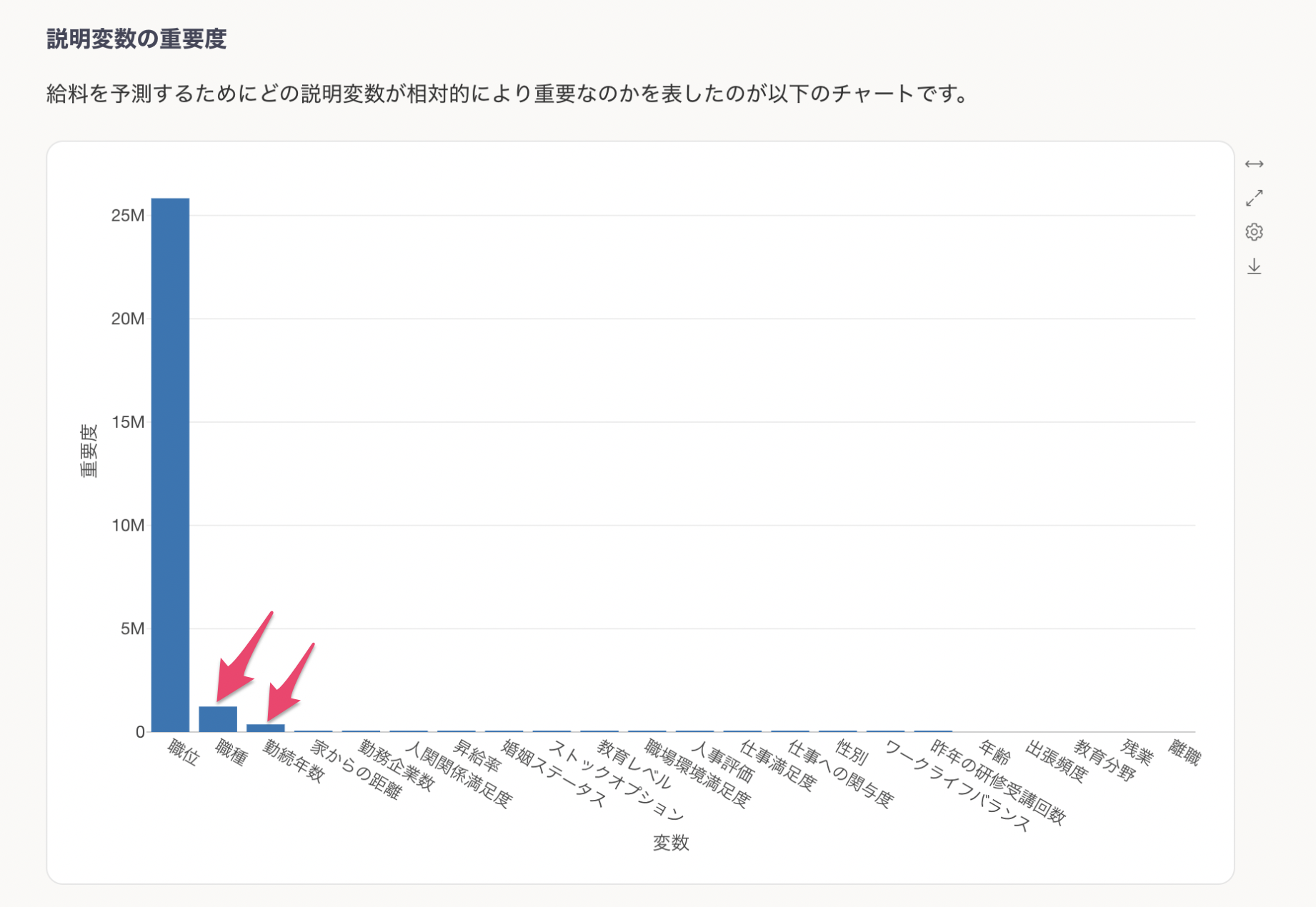
Task: Open the chart in fullscreen with diagonal arrows icon
Action: coord(1254,198)
